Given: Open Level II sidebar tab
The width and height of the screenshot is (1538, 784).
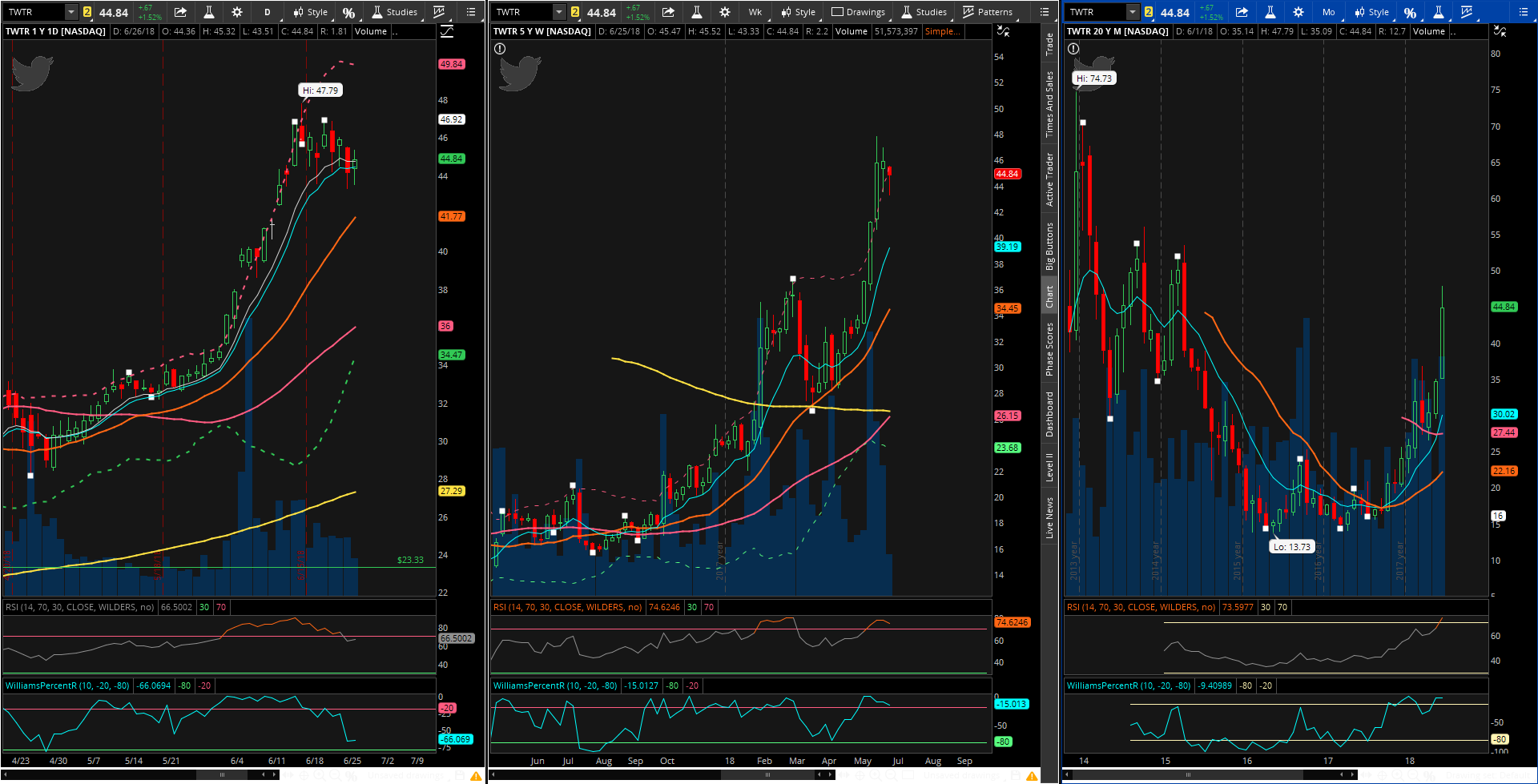Looking at the screenshot, I should (1049, 467).
